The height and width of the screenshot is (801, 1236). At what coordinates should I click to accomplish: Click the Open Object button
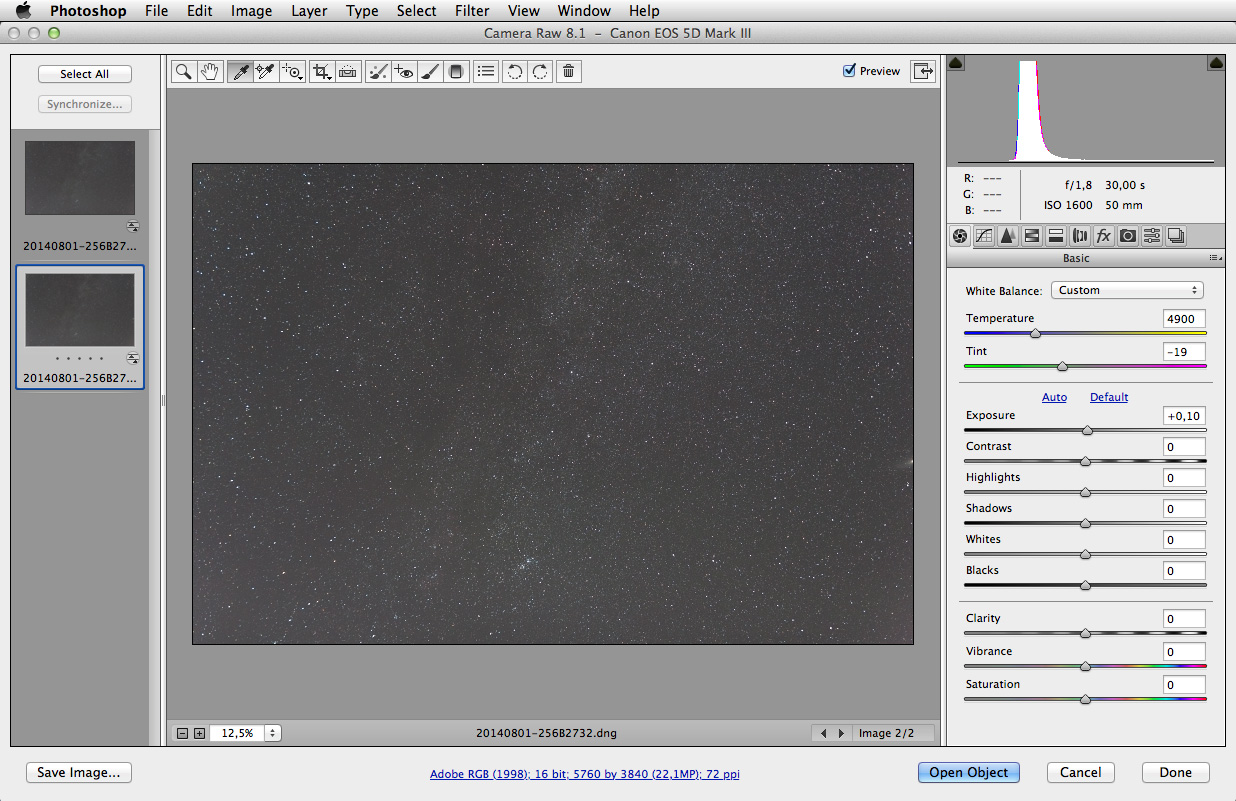point(969,772)
